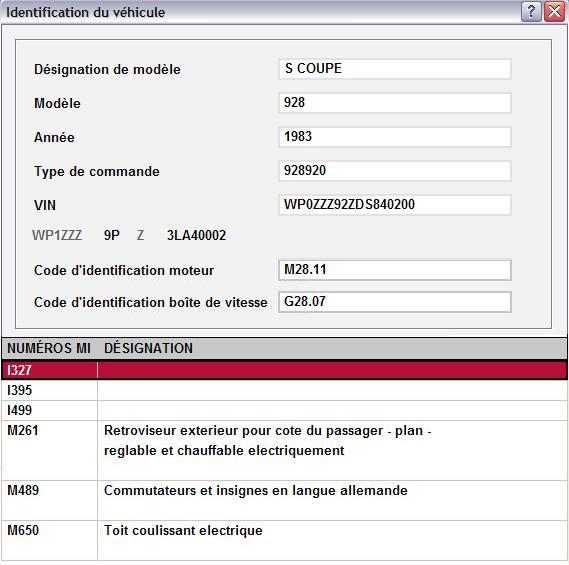This screenshot has width=569, height=565.
Task: Select the M261 option code
Action: 23,431
